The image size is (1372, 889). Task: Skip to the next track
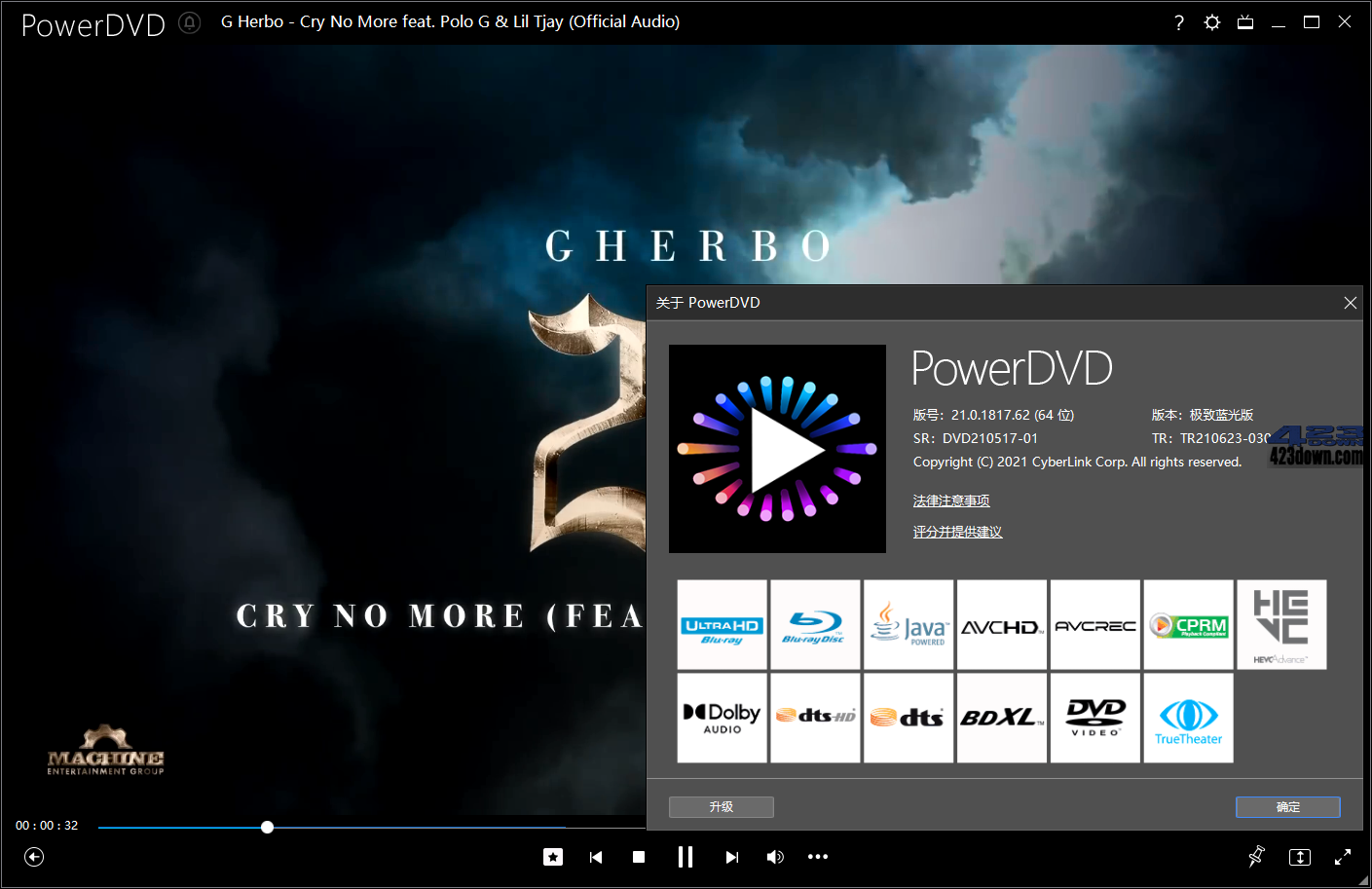pos(732,857)
